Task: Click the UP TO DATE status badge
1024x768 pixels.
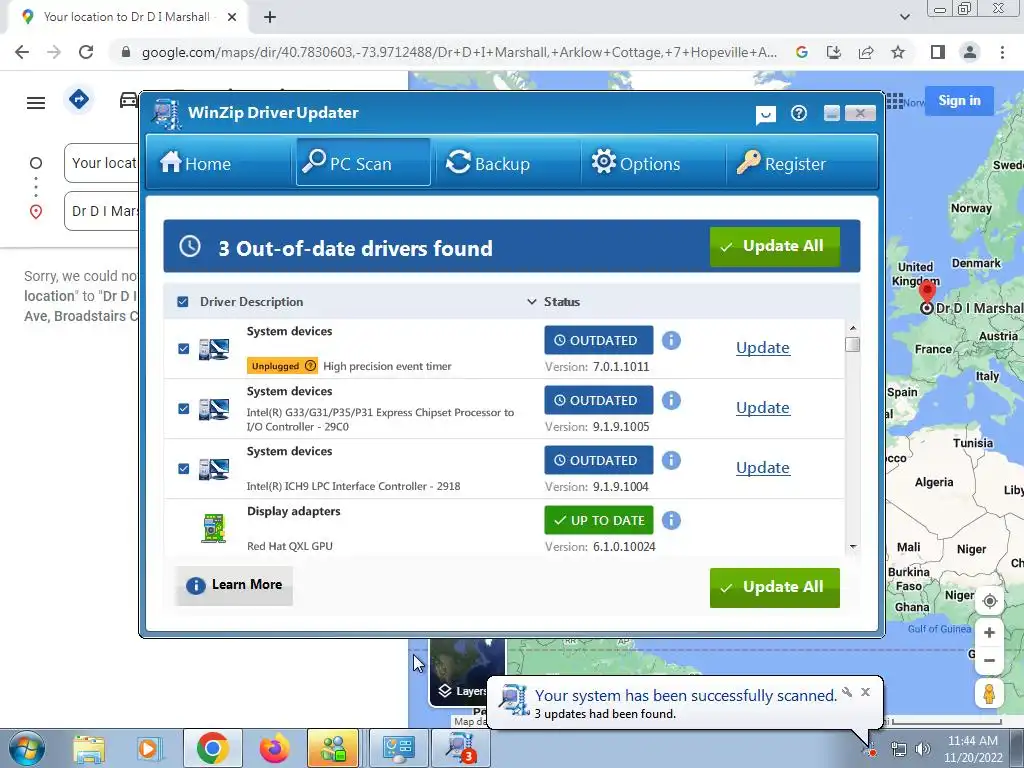Action: [x=598, y=520]
